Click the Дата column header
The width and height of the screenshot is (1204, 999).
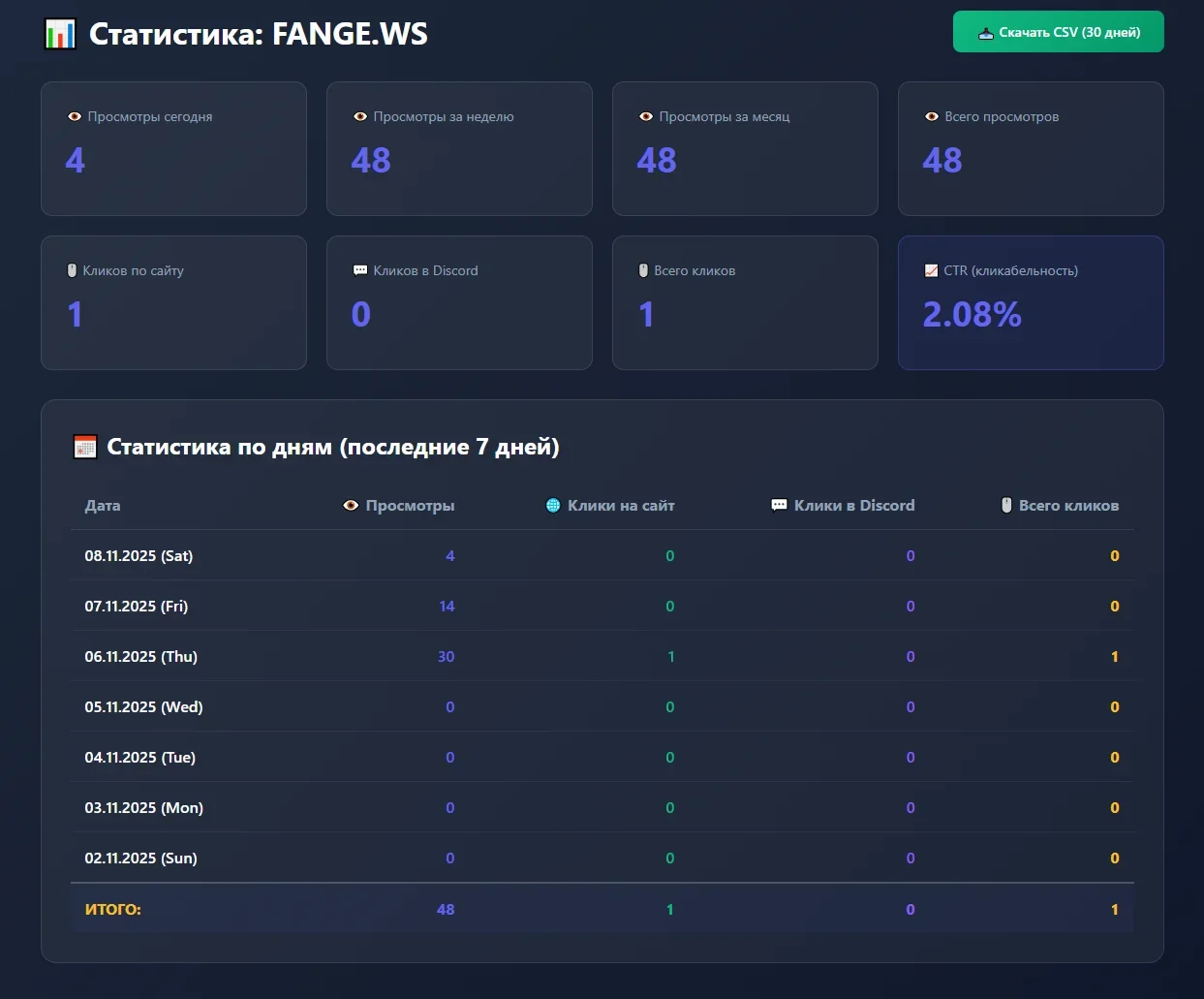[x=103, y=505]
